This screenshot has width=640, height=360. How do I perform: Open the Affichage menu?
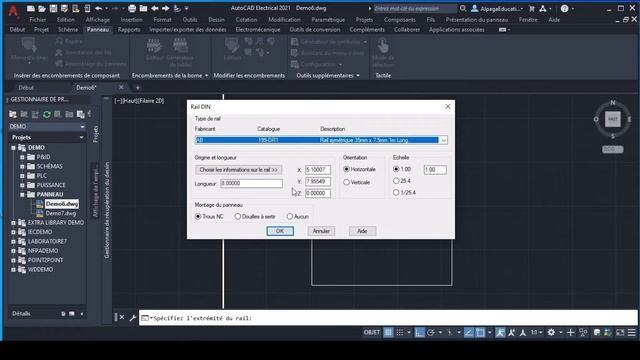(x=98, y=20)
